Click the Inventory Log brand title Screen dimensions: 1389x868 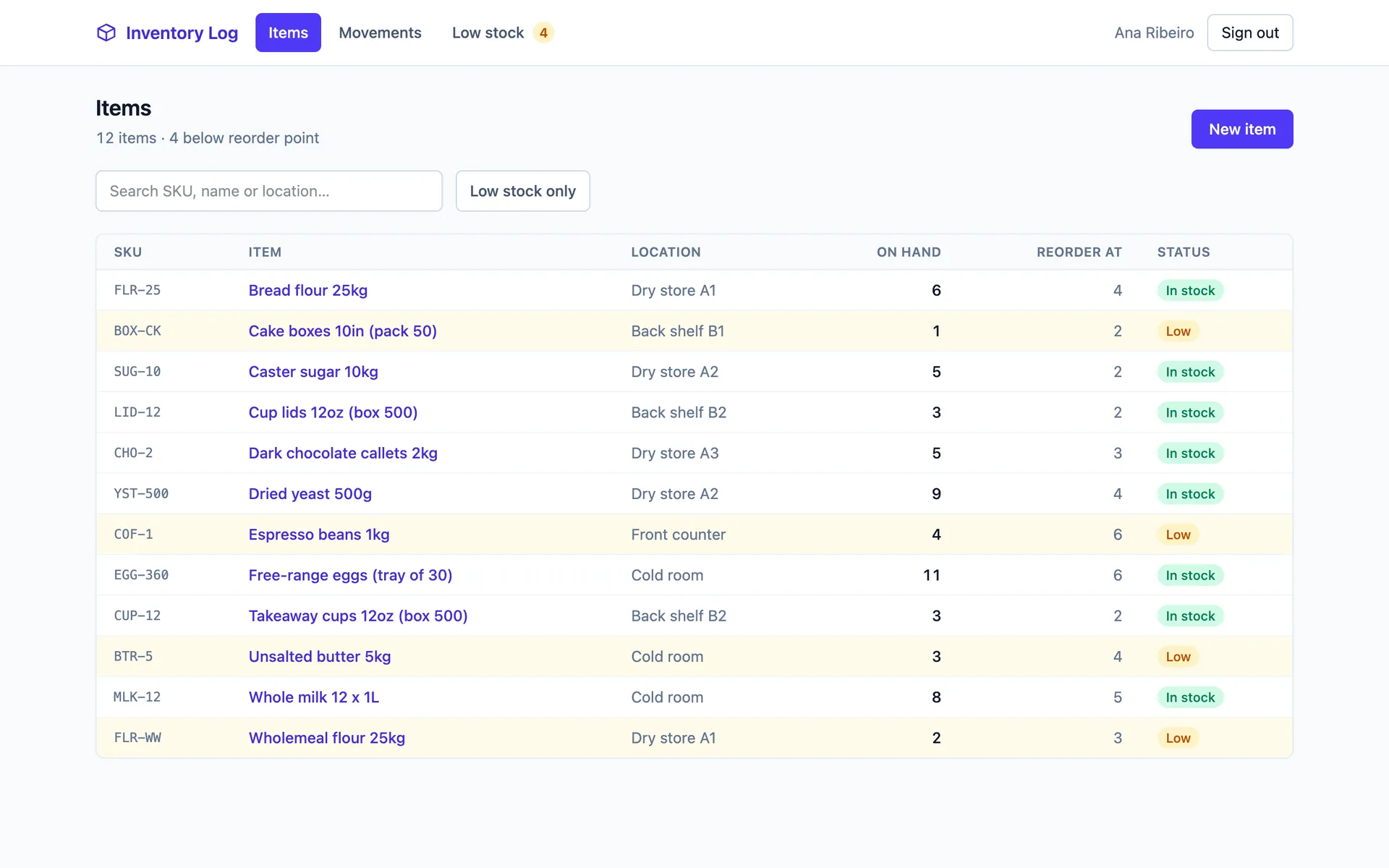[x=182, y=33]
